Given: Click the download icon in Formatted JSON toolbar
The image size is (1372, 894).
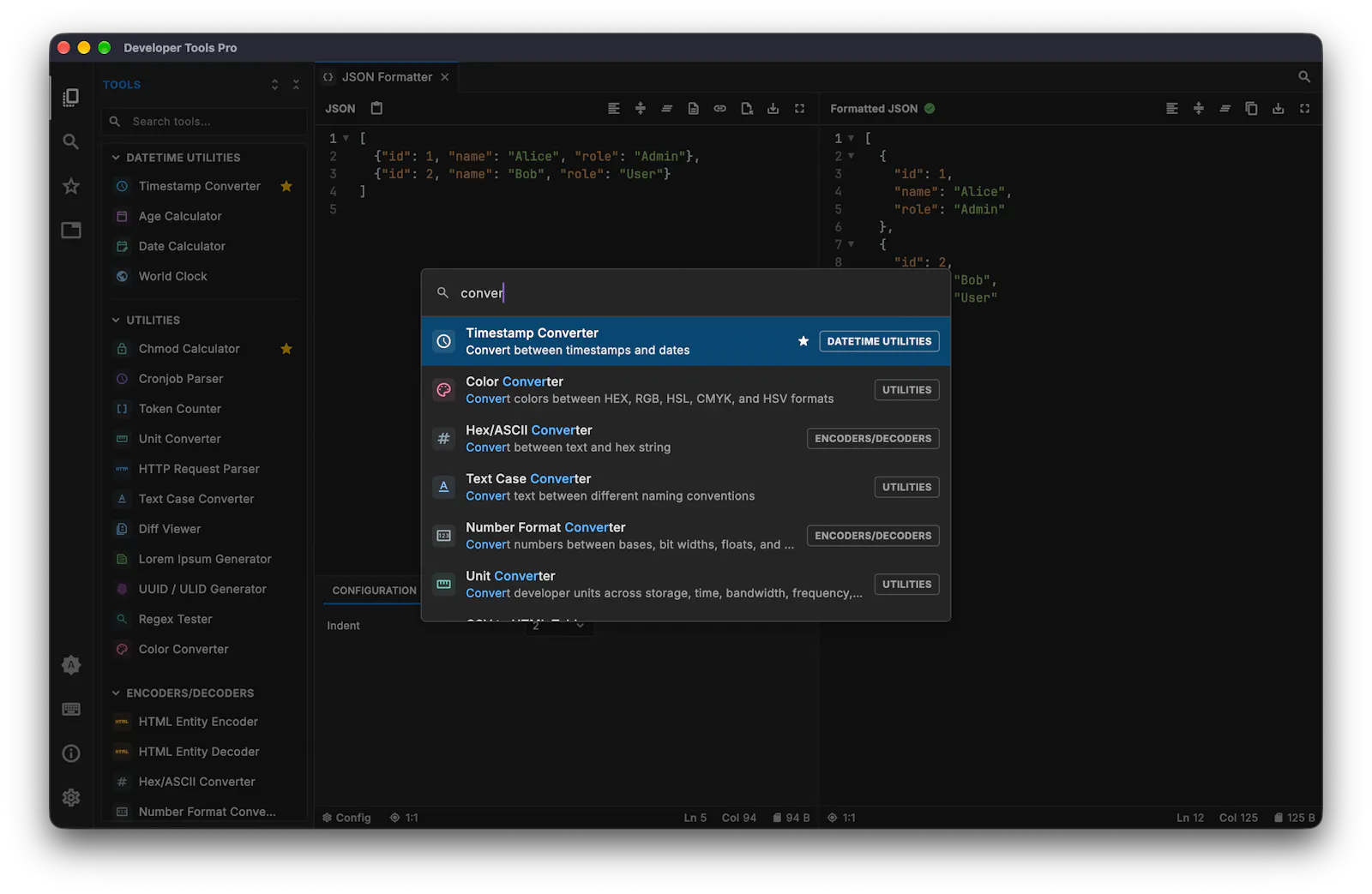Looking at the screenshot, I should click(x=1279, y=108).
